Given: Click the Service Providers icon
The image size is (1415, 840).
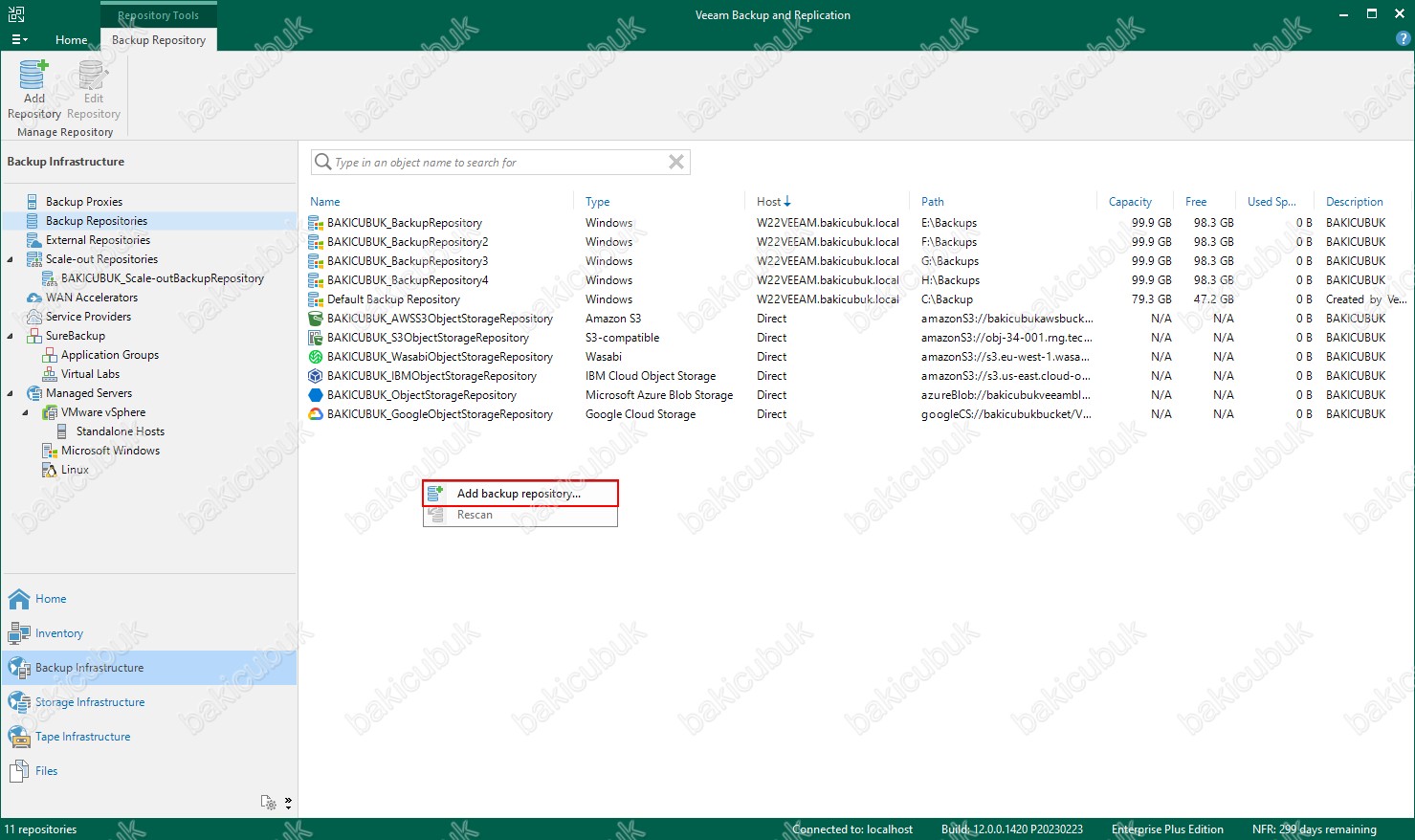Looking at the screenshot, I should pos(34,317).
